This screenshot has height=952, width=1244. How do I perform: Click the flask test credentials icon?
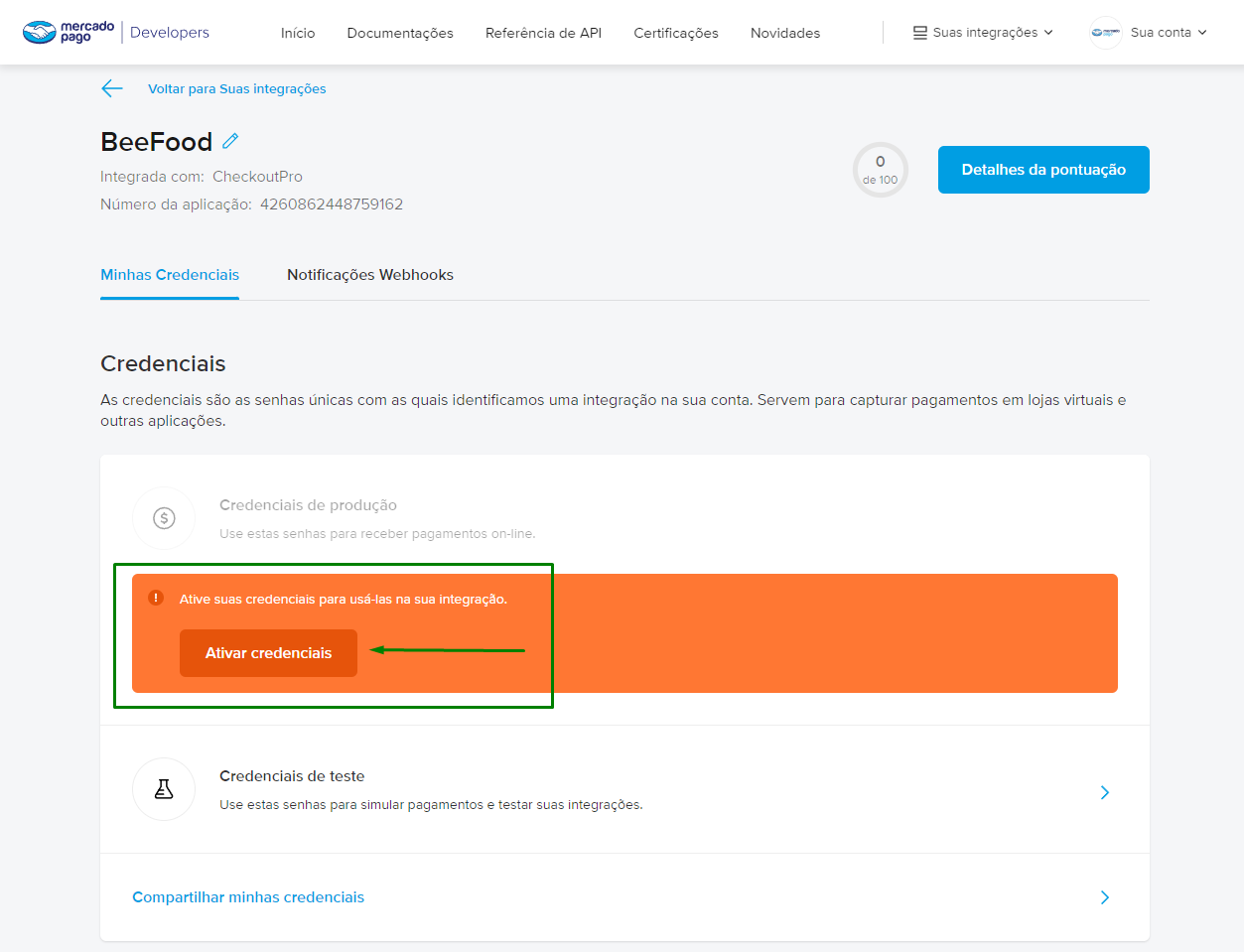pos(164,789)
